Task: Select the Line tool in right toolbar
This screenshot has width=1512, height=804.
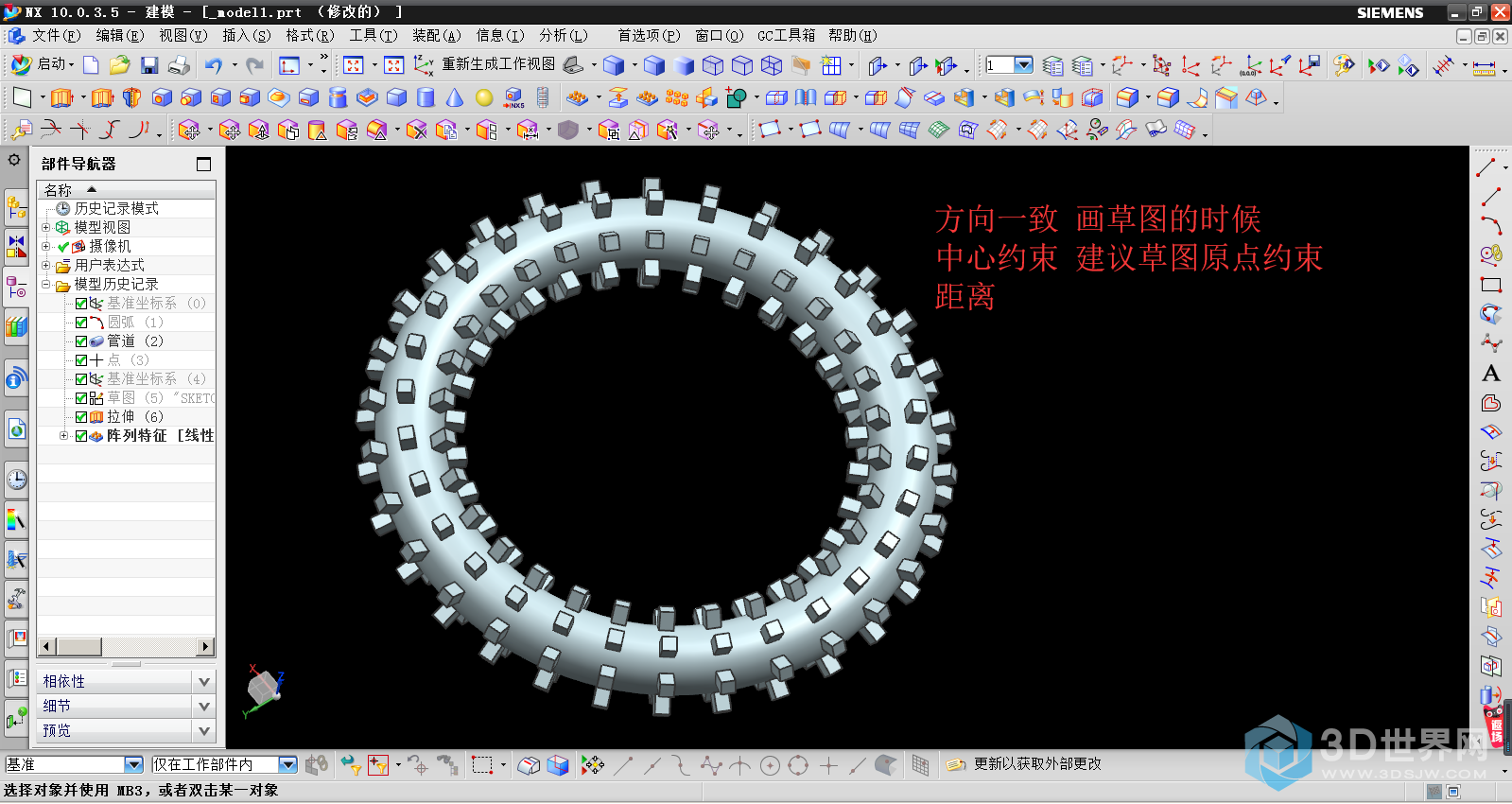Action: click(1490, 197)
